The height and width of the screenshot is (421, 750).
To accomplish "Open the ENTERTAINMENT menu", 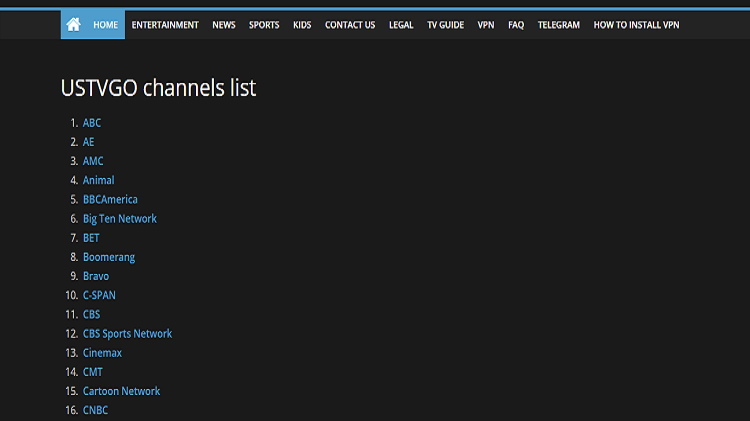I will pyautogui.click(x=165, y=25).
